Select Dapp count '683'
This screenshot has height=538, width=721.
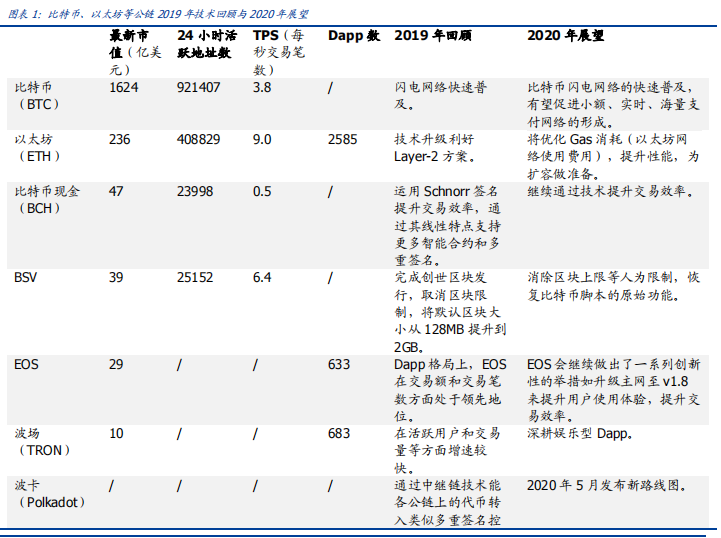click(x=339, y=434)
